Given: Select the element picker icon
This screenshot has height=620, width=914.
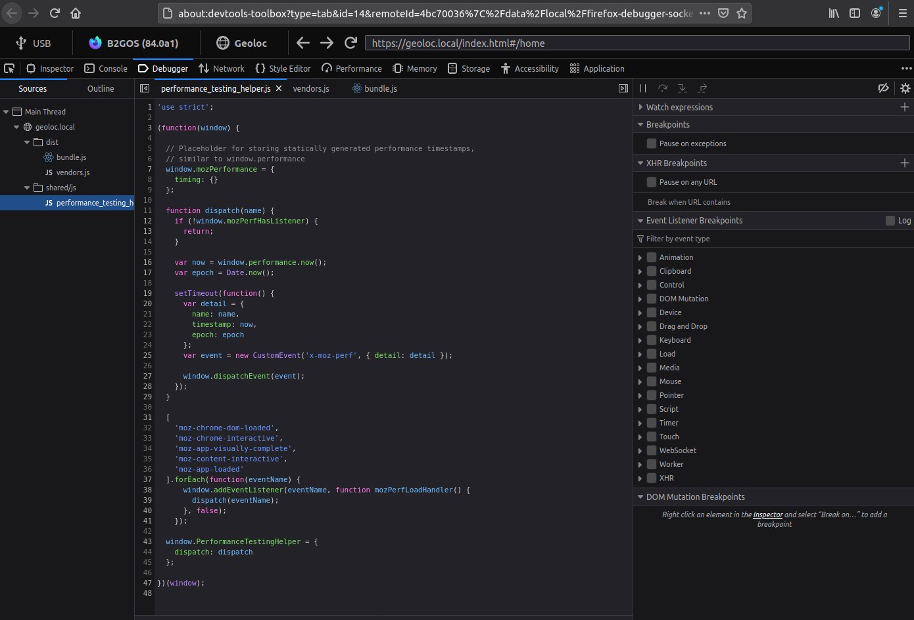Looking at the screenshot, I should pos(10,68).
